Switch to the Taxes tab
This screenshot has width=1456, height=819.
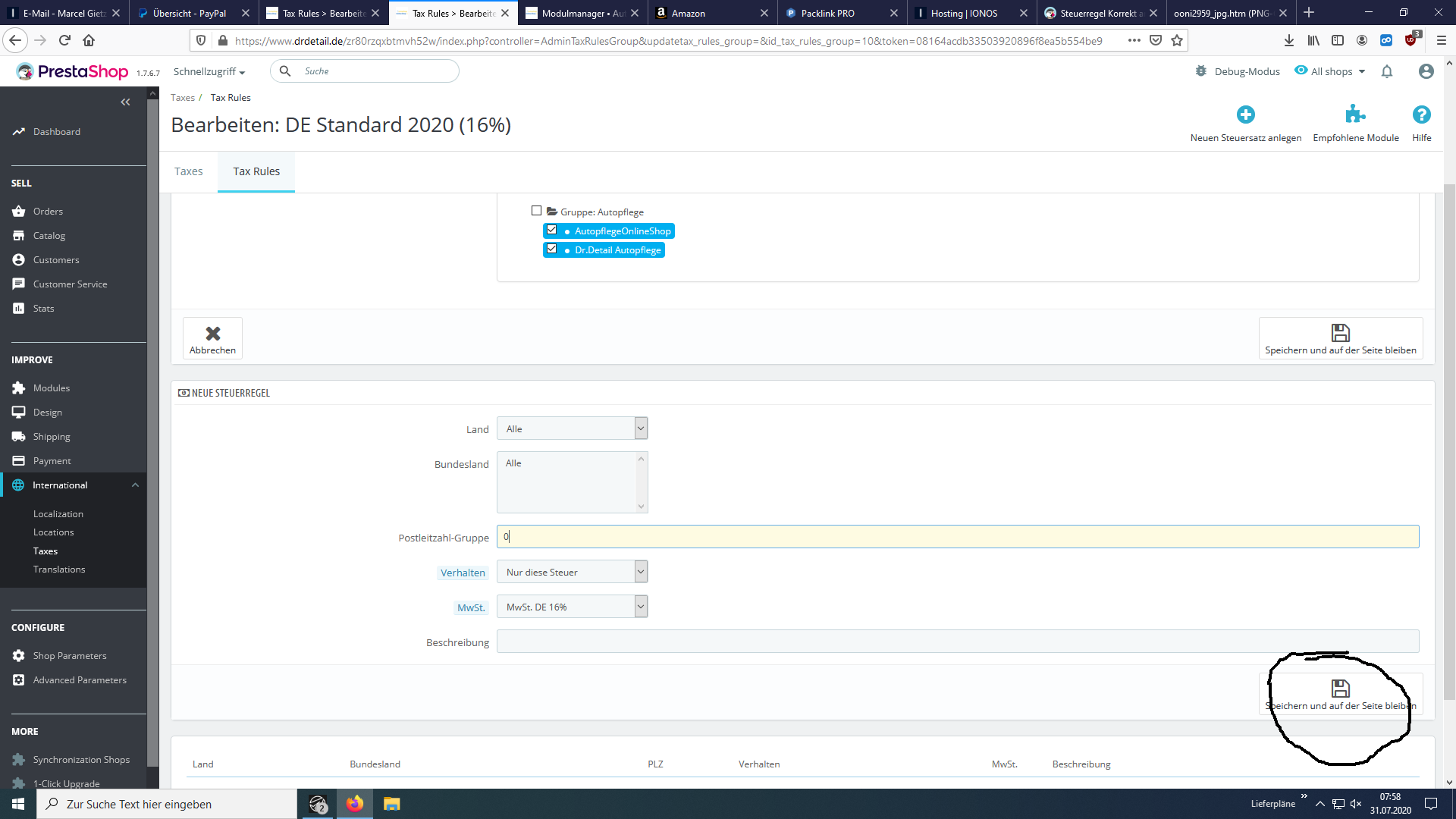pyautogui.click(x=188, y=171)
